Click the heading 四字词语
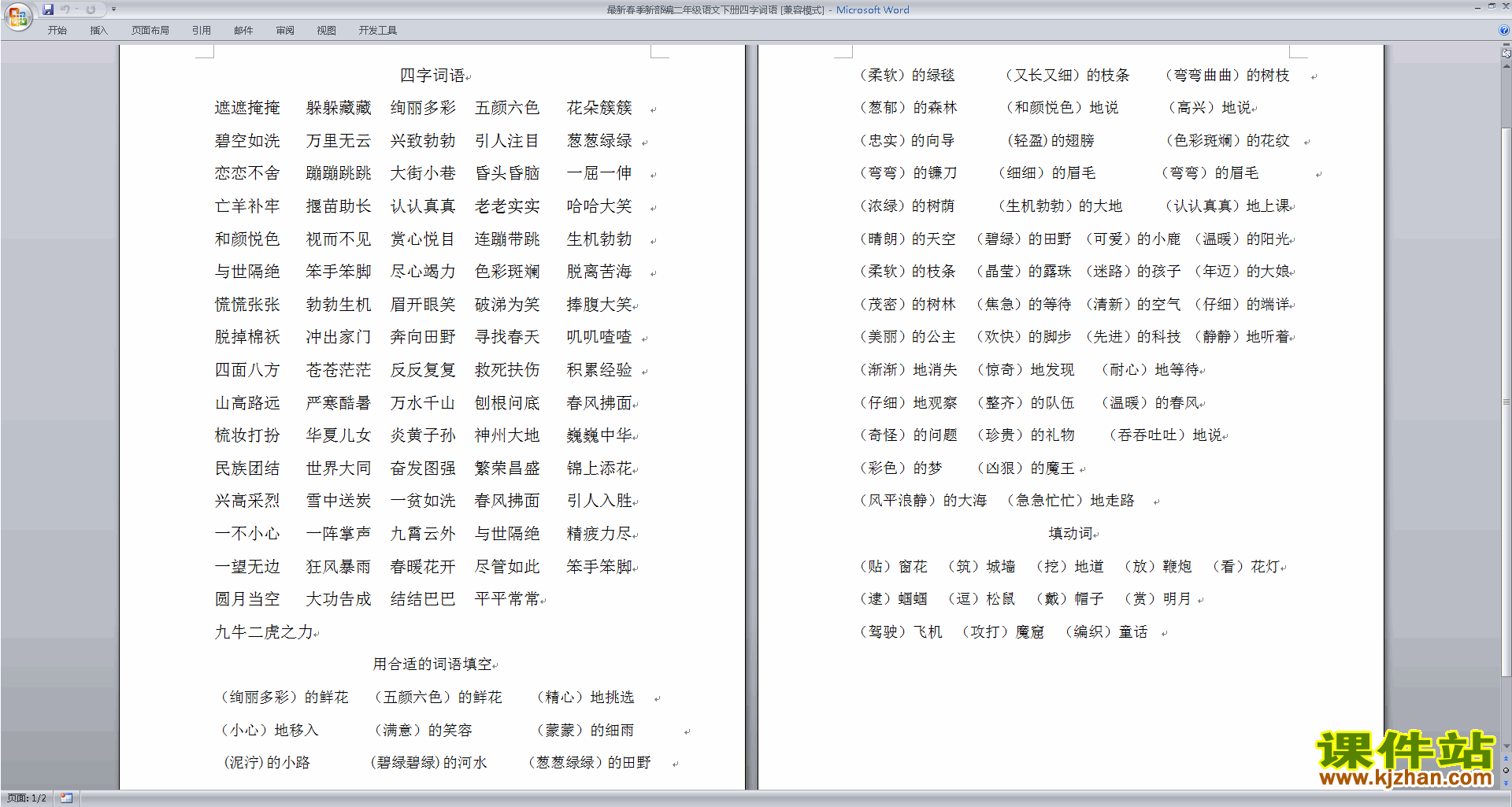 tap(432, 76)
